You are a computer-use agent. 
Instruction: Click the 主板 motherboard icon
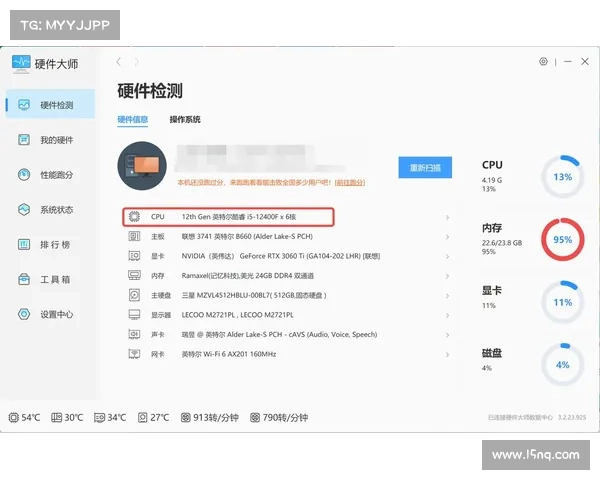click(x=134, y=236)
